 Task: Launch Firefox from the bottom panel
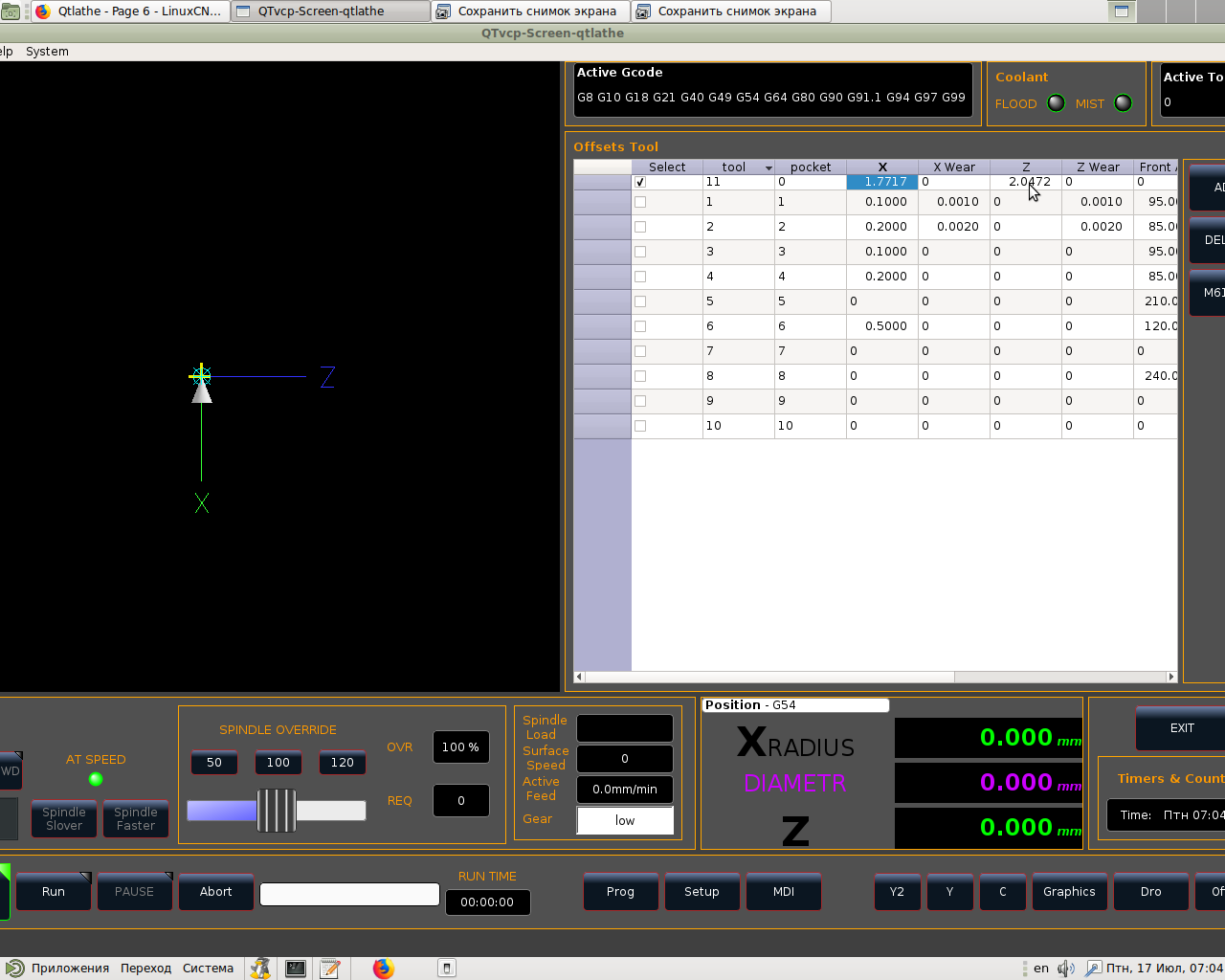click(x=384, y=969)
